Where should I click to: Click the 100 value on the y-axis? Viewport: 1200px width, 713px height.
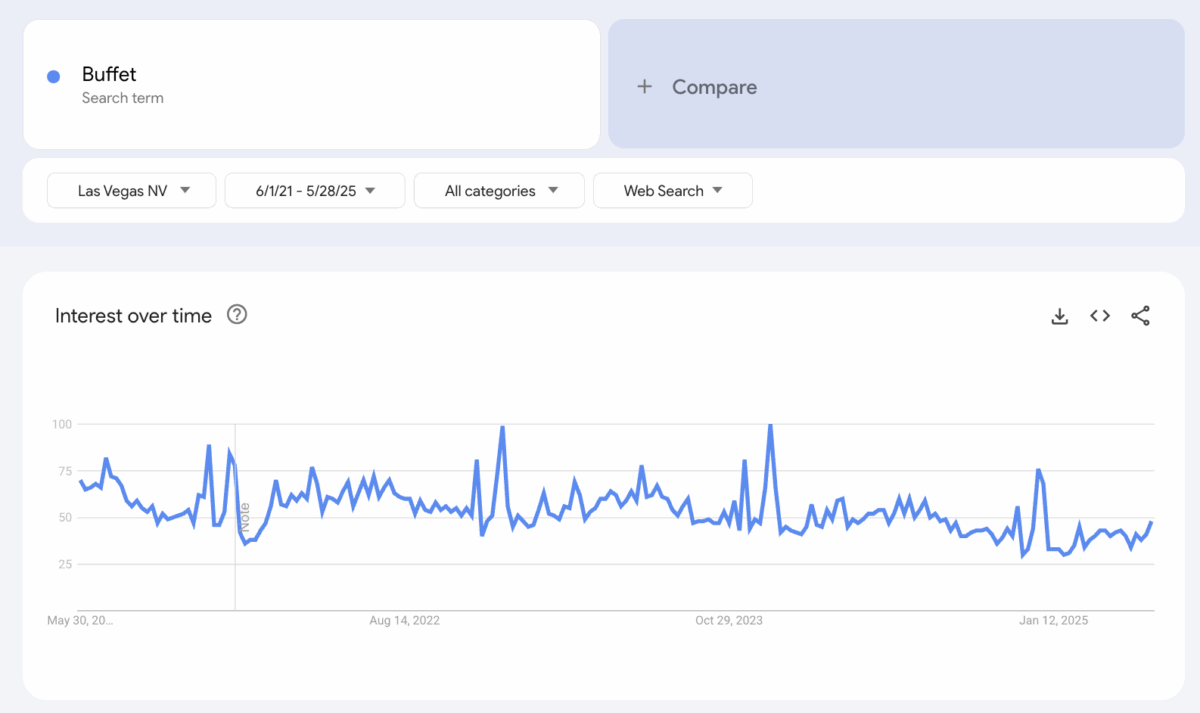click(x=62, y=425)
